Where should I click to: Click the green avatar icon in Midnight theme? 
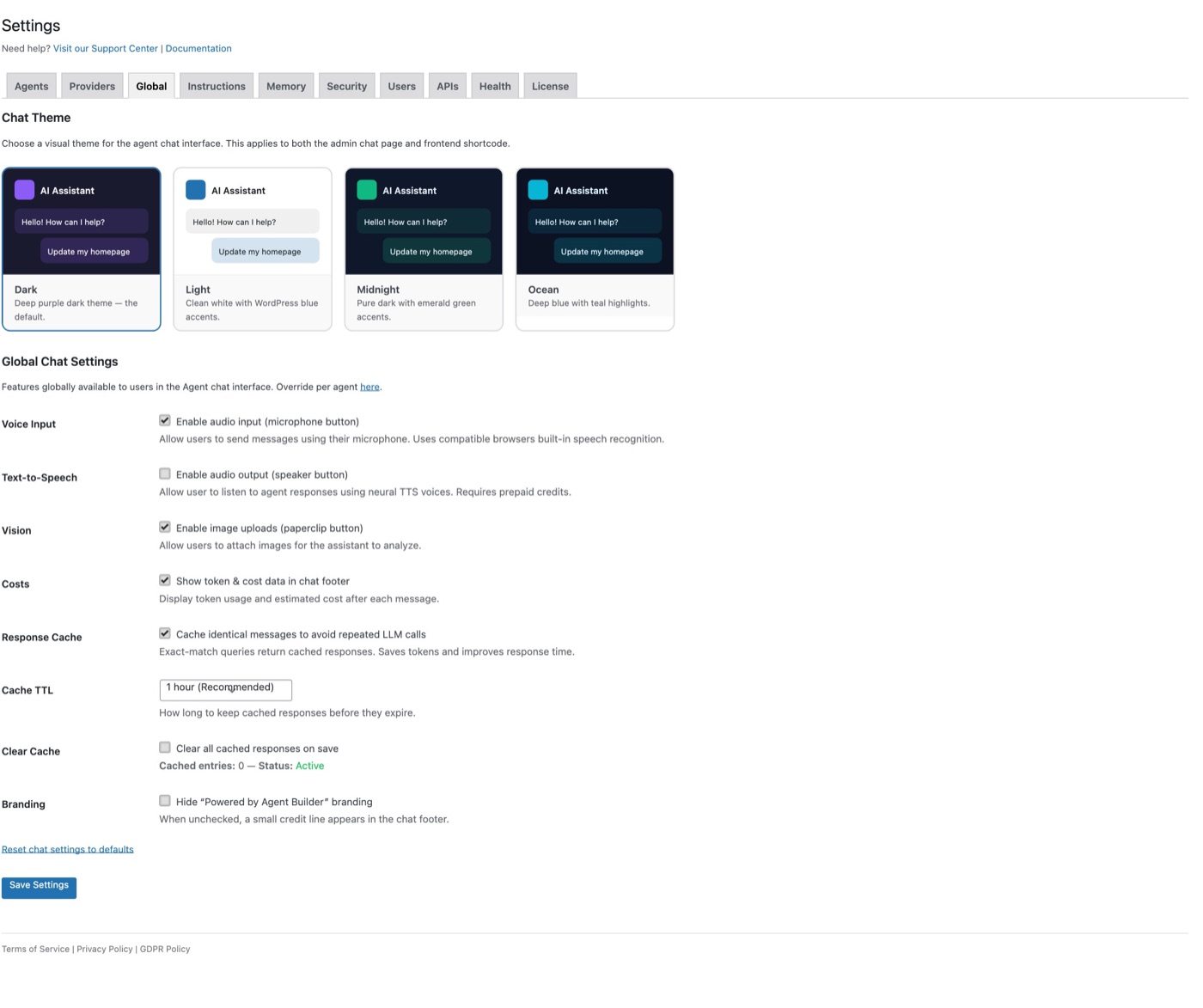point(366,190)
